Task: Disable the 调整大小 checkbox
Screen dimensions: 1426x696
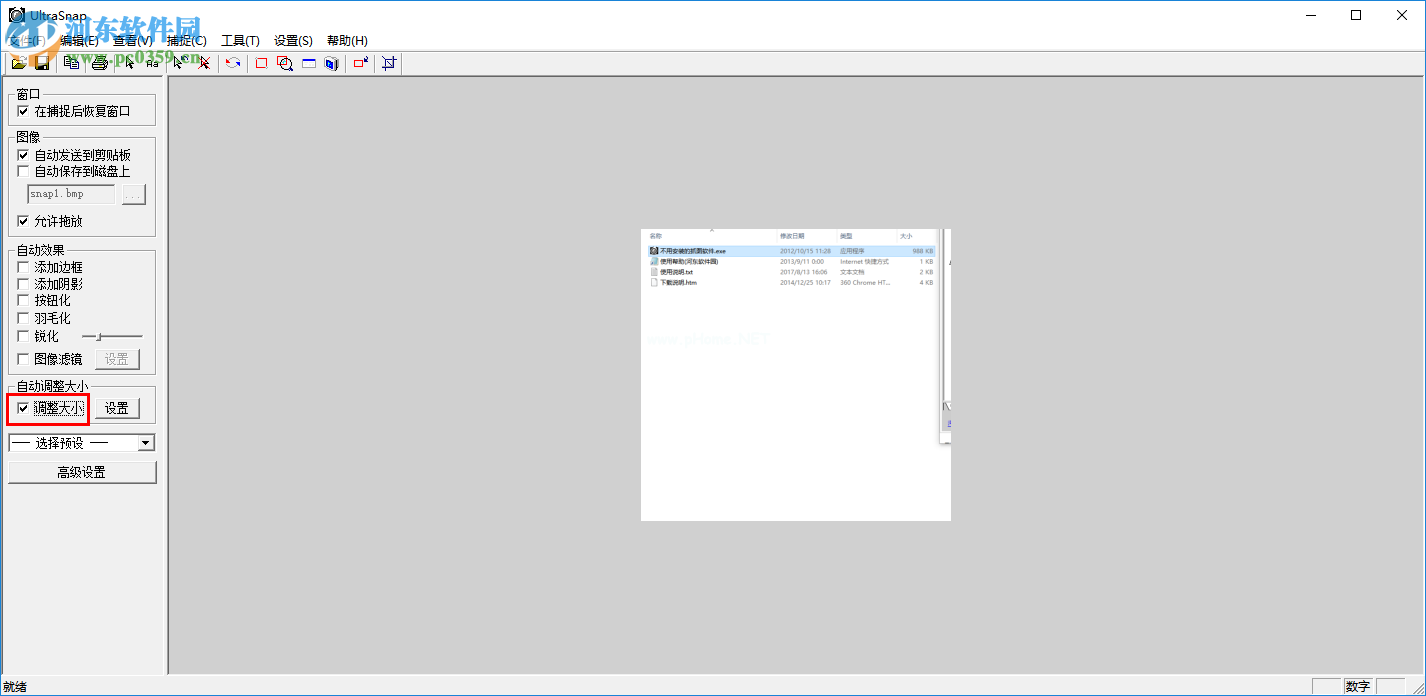Action: pyautogui.click(x=24, y=408)
